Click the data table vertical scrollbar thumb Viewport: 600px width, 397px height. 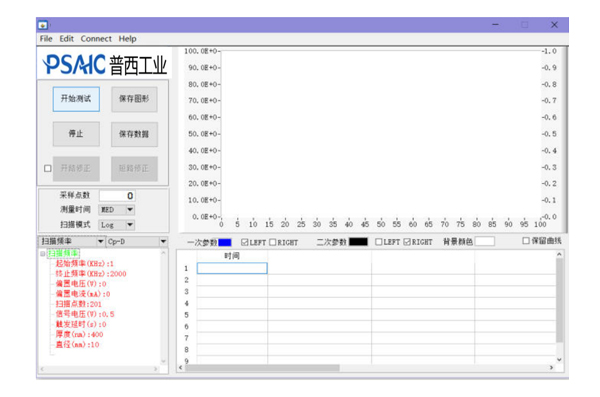coord(559,301)
